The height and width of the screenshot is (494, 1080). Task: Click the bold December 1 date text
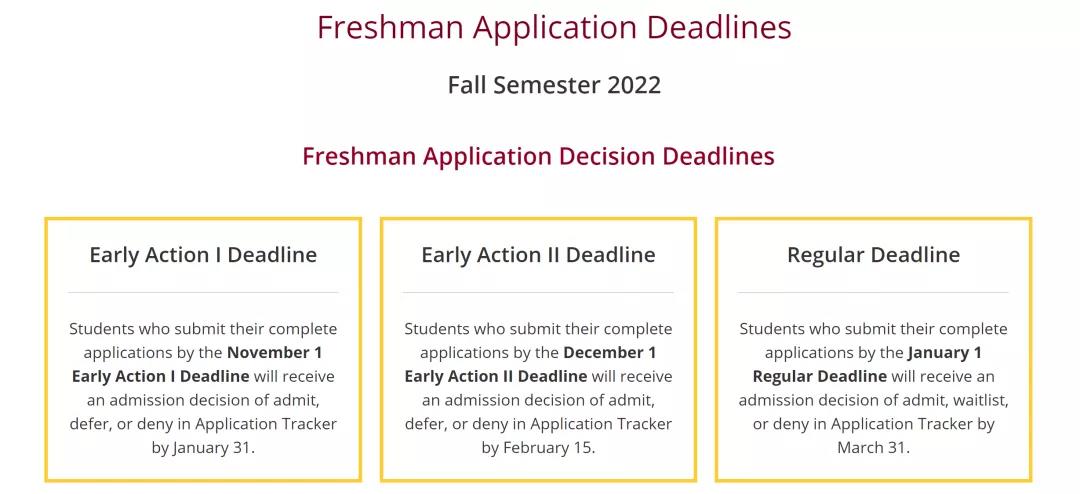(x=610, y=353)
